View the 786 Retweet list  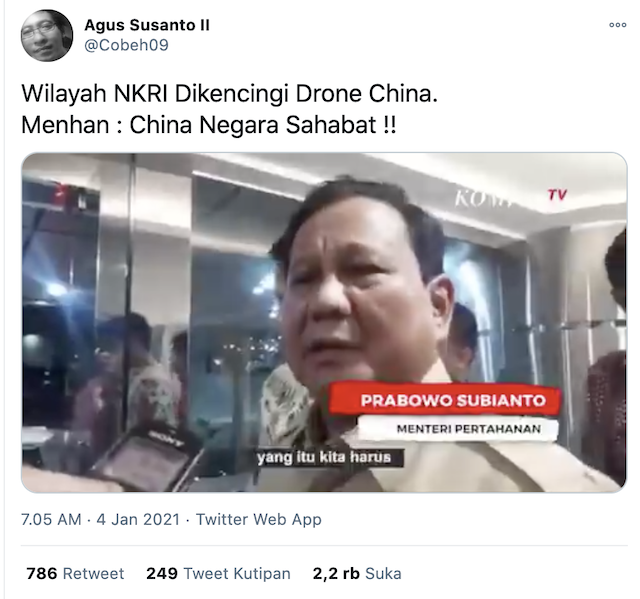[75, 573]
